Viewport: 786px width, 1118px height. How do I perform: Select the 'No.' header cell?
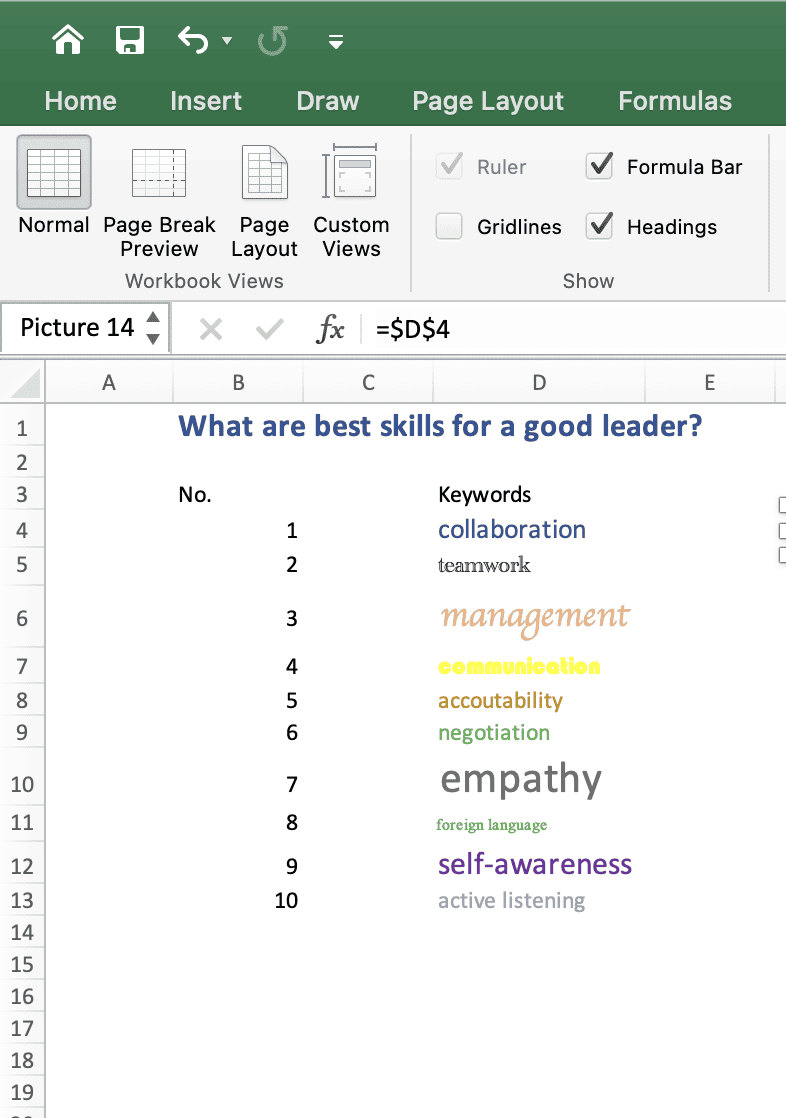195,494
